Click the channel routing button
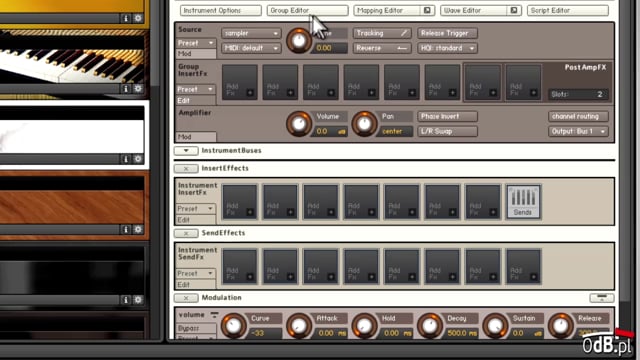This screenshot has height=360, width=640. (578, 116)
